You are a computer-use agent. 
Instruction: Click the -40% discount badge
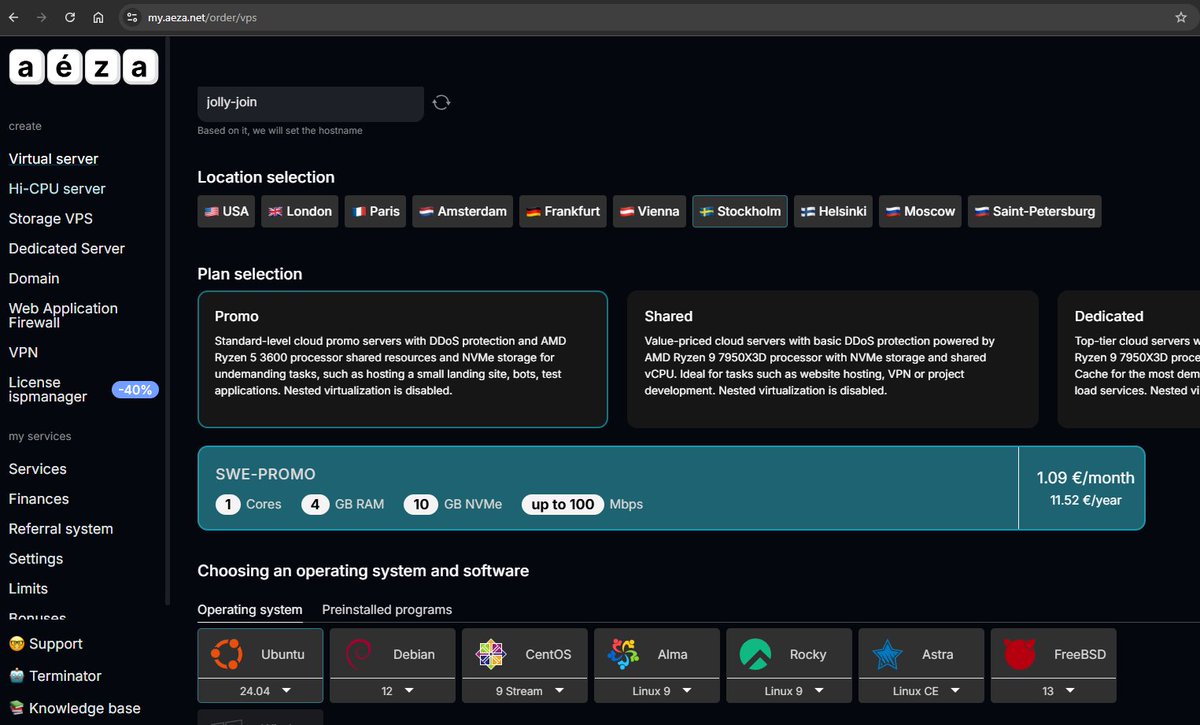pyautogui.click(x=135, y=390)
